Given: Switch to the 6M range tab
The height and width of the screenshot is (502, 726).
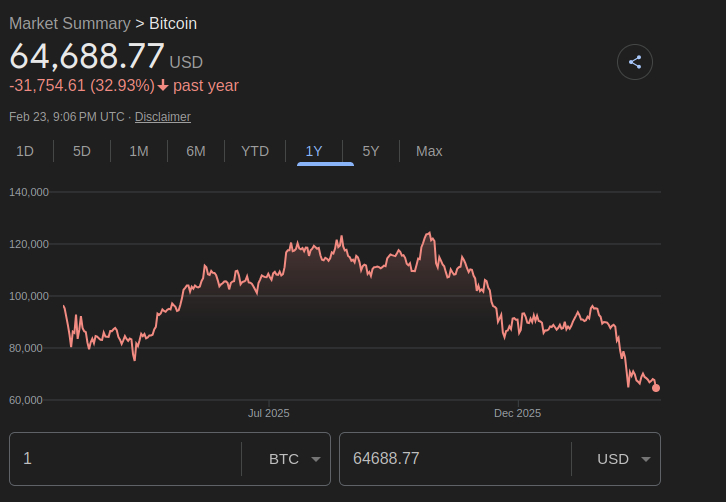Looking at the screenshot, I should pos(196,151).
